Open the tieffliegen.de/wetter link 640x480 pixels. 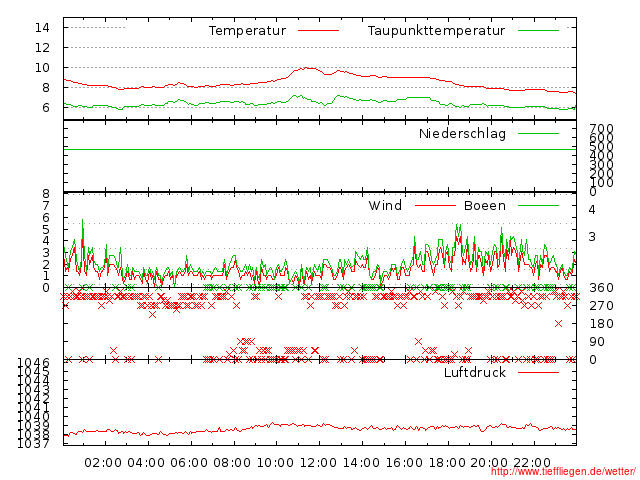[x=563, y=472]
